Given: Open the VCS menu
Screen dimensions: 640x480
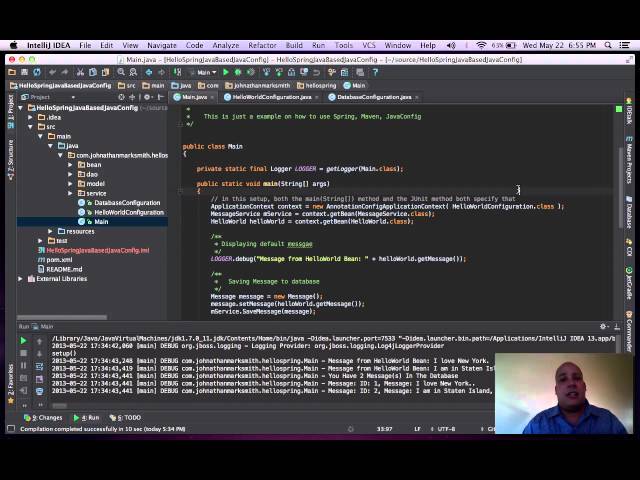Looking at the screenshot, I should pyautogui.click(x=369, y=45).
